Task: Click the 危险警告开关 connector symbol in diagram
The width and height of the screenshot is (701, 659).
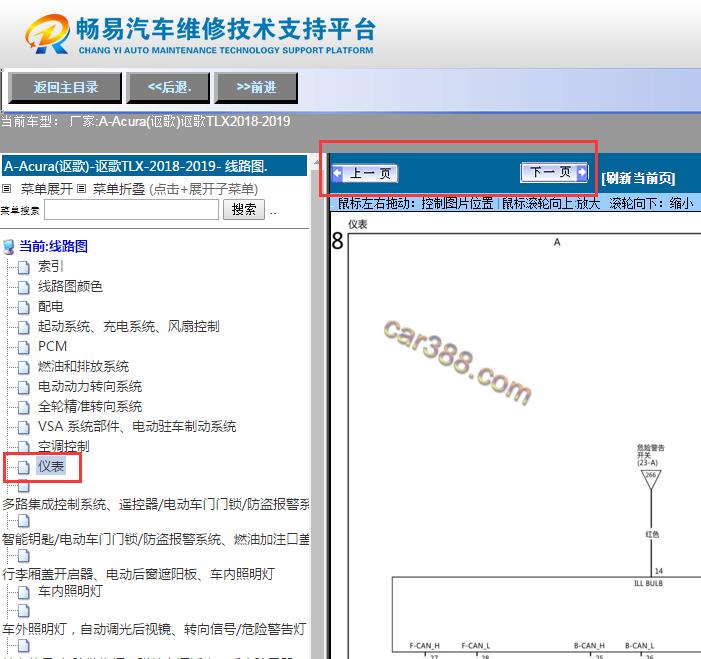Action: point(651,479)
